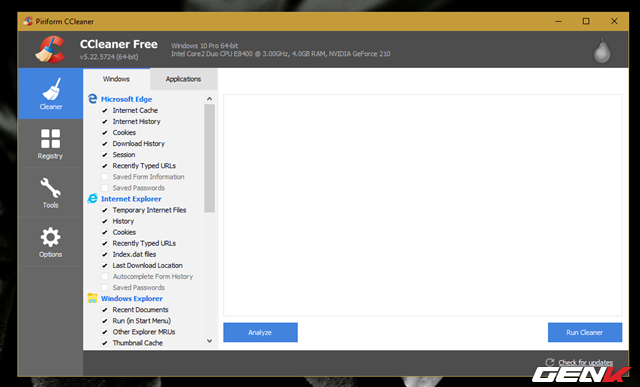Toggle Index.dat files checkbox

[105, 254]
